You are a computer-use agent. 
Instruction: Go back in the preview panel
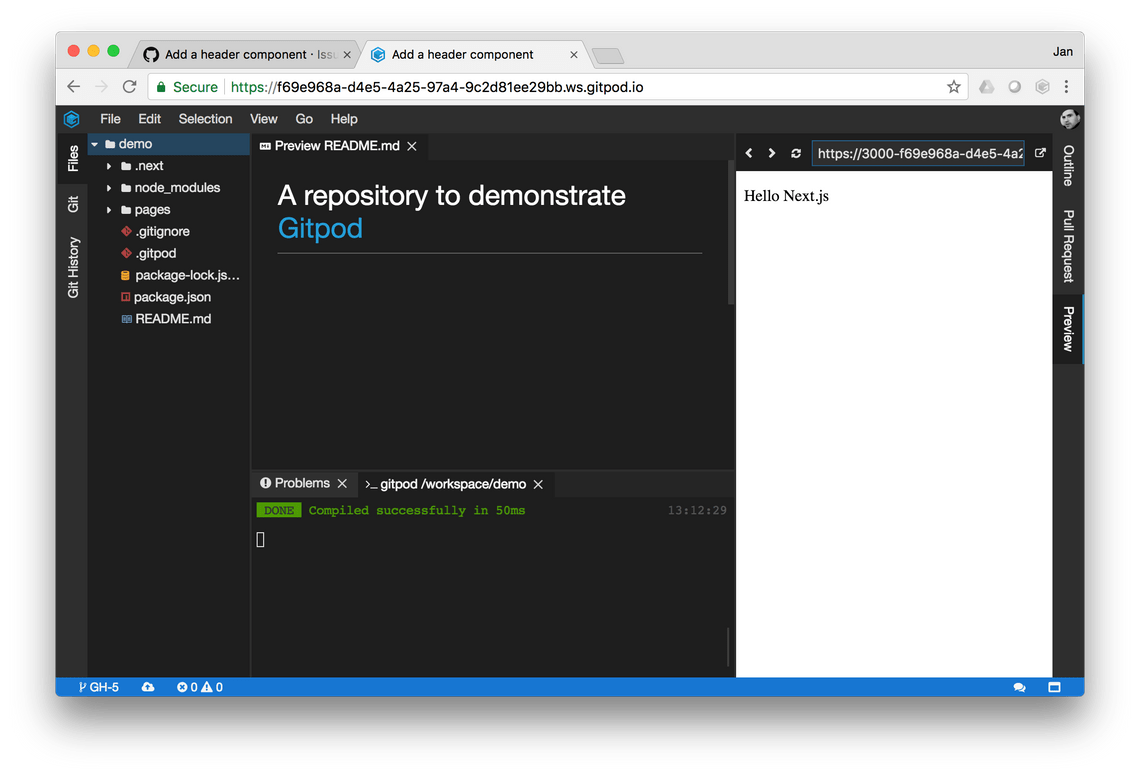point(750,153)
